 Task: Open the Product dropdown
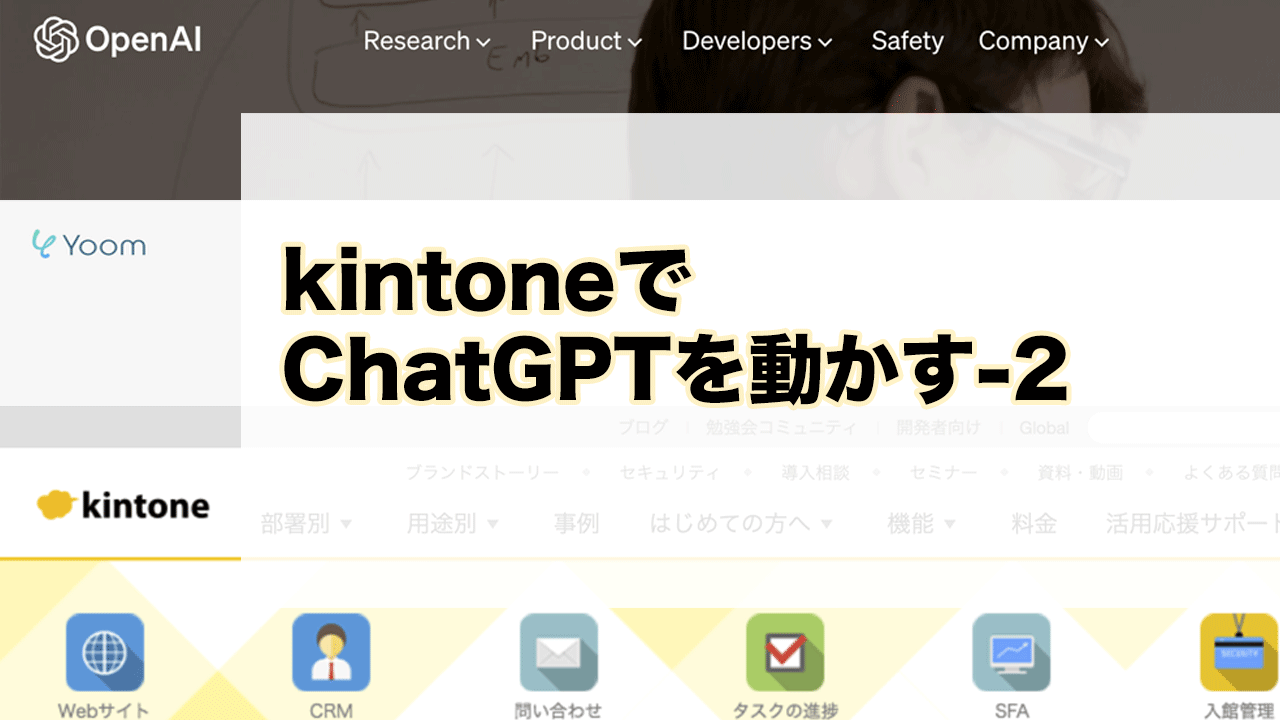point(587,42)
